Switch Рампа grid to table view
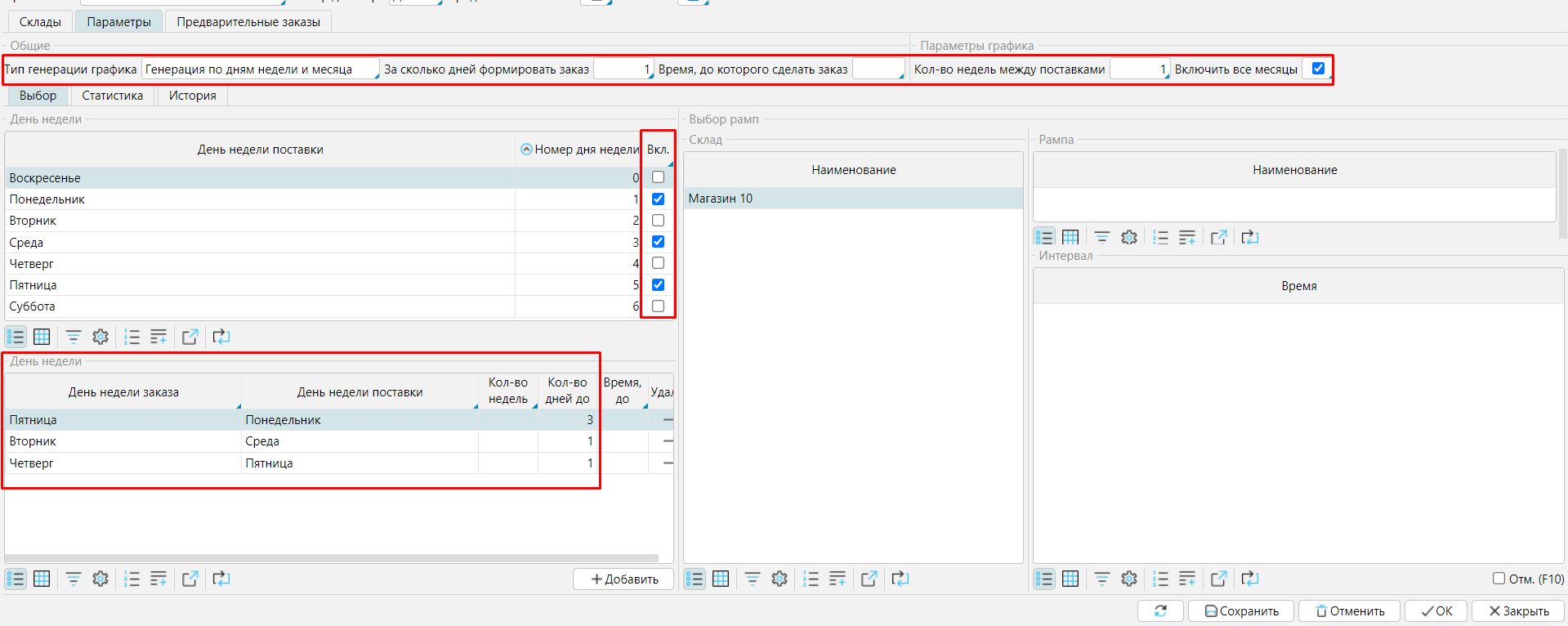 (1070, 237)
